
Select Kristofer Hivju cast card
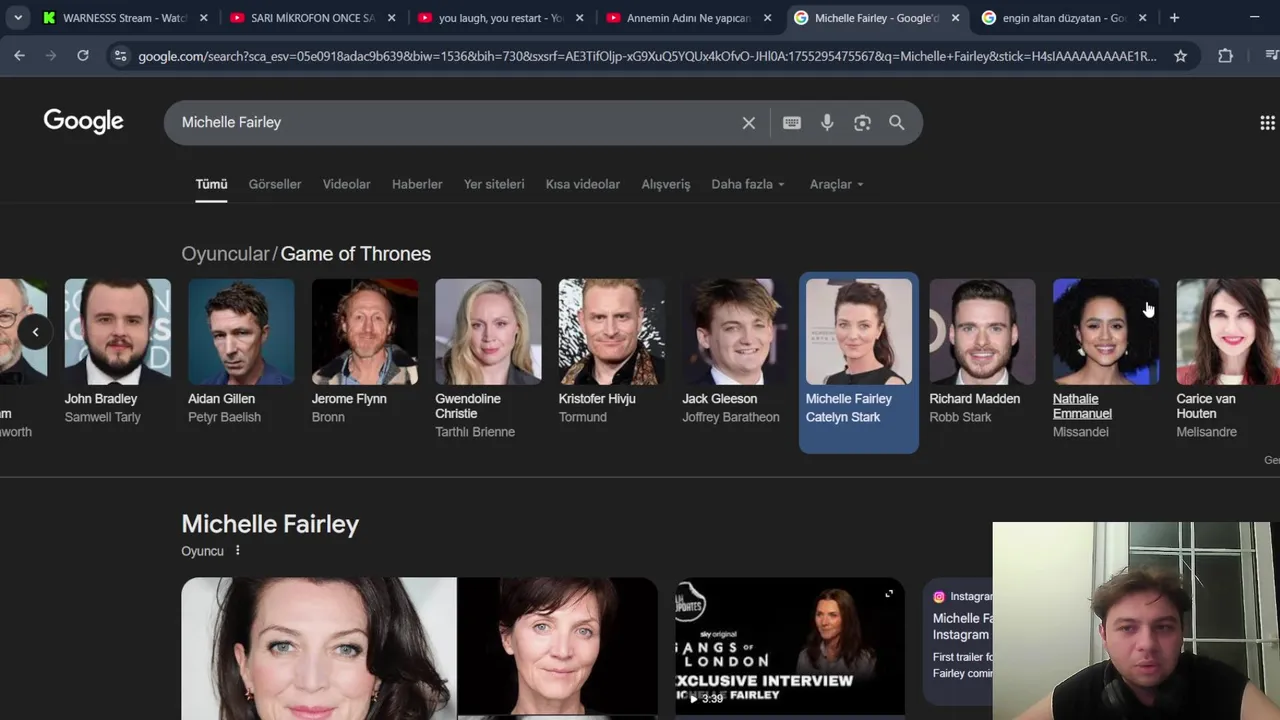pyautogui.click(x=611, y=352)
